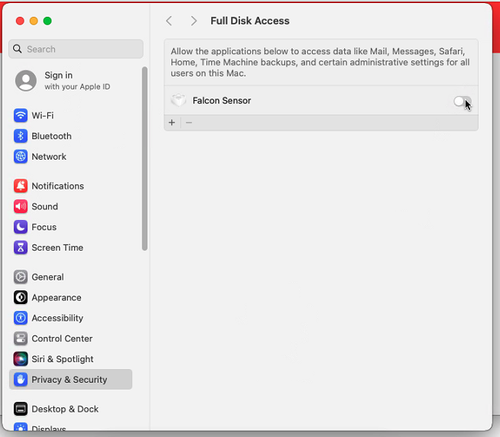The height and width of the screenshot is (437, 500).
Task: Close the System Settings window
Action: (20, 21)
